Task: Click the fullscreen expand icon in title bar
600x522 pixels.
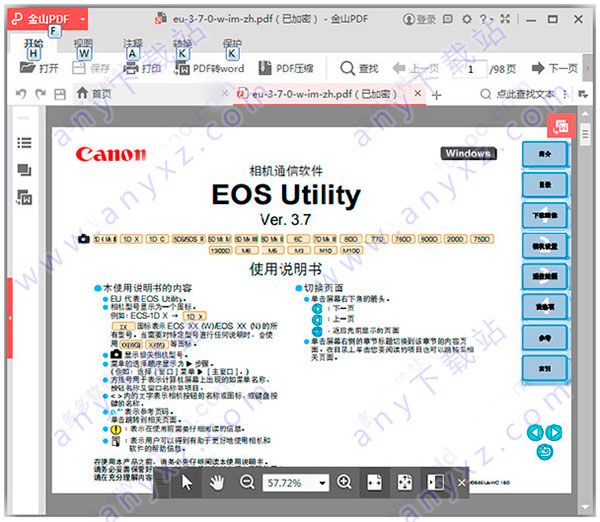Action: [505, 19]
